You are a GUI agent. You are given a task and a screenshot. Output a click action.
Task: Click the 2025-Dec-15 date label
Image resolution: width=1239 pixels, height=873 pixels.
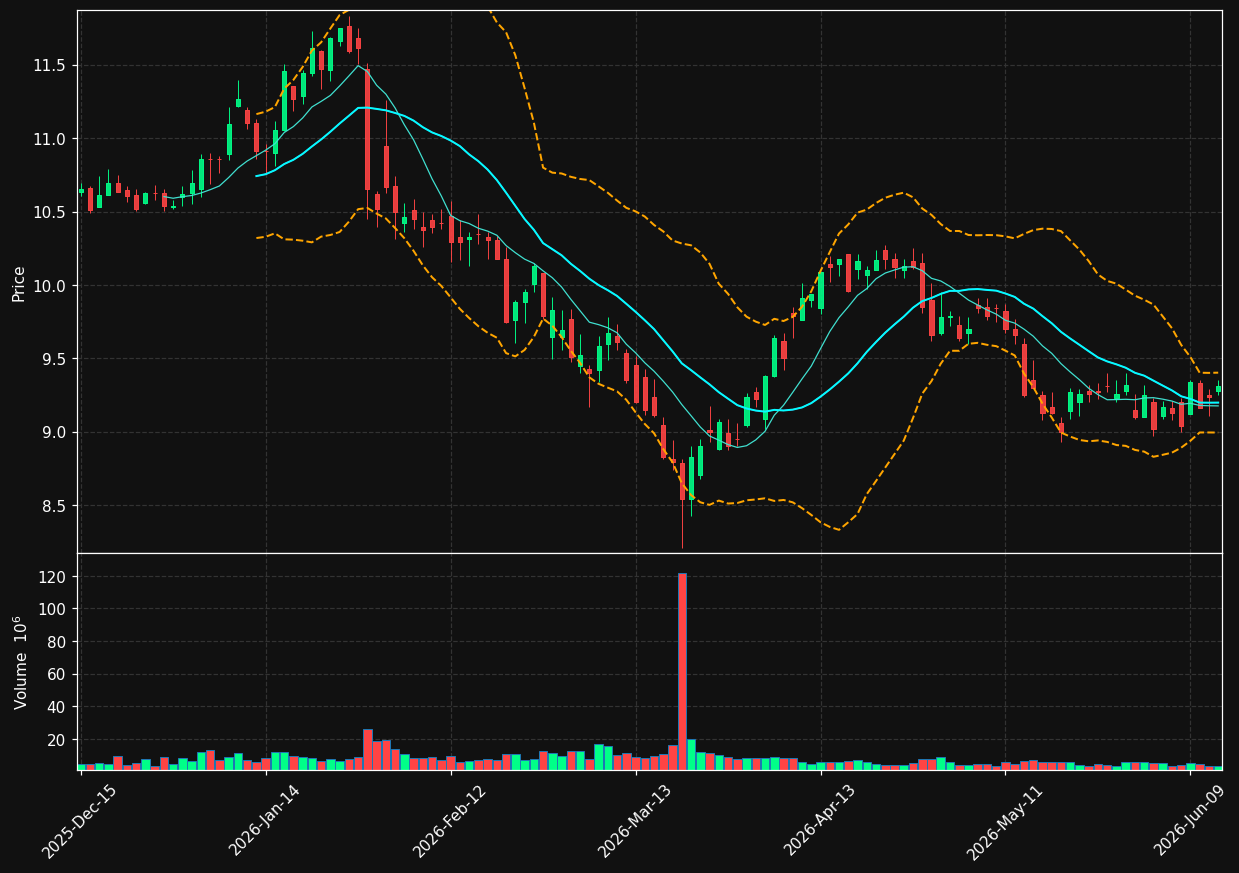tap(79, 821)
